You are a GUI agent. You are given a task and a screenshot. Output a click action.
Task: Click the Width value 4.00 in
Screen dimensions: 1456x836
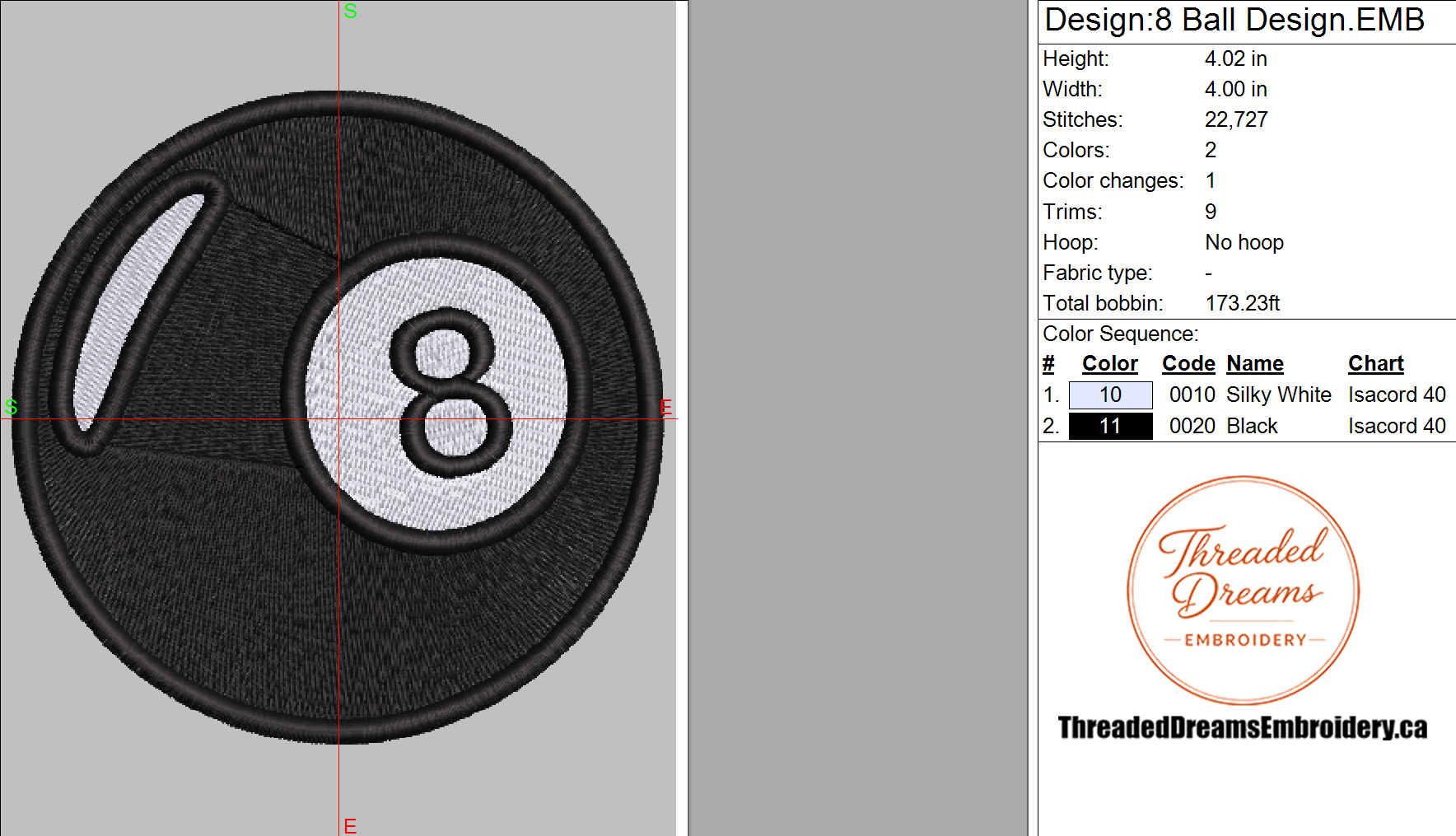coord(1235,90)
